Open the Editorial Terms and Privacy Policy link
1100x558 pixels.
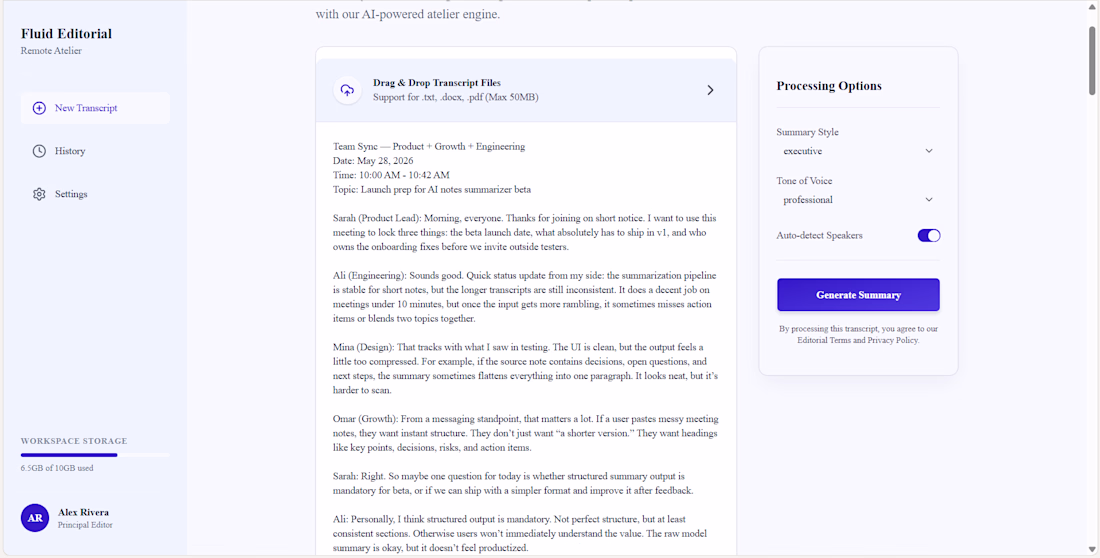(857, 340)
